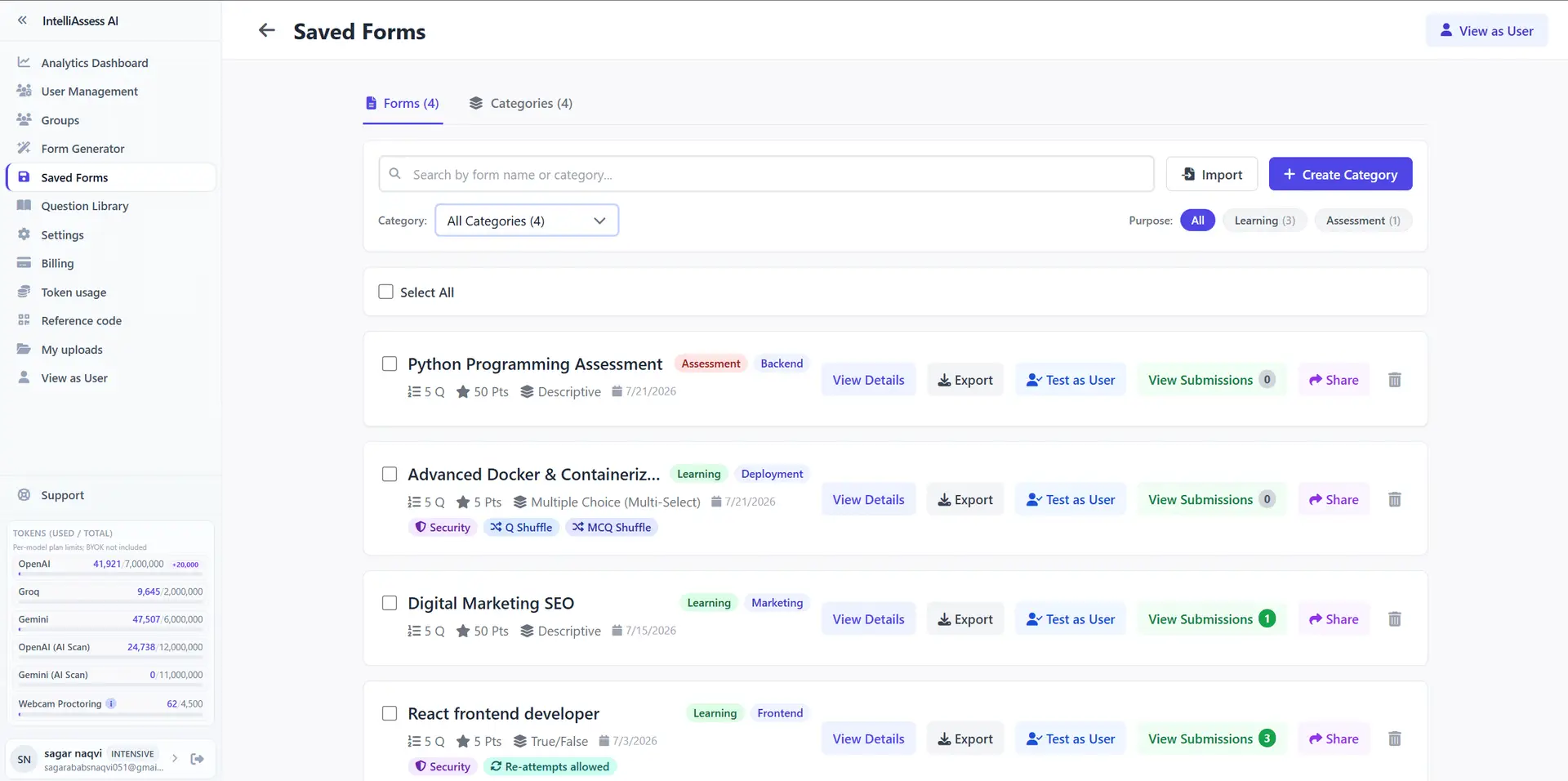
Task: Click the Deployment category tag
Action: click(x=772, y=474)
